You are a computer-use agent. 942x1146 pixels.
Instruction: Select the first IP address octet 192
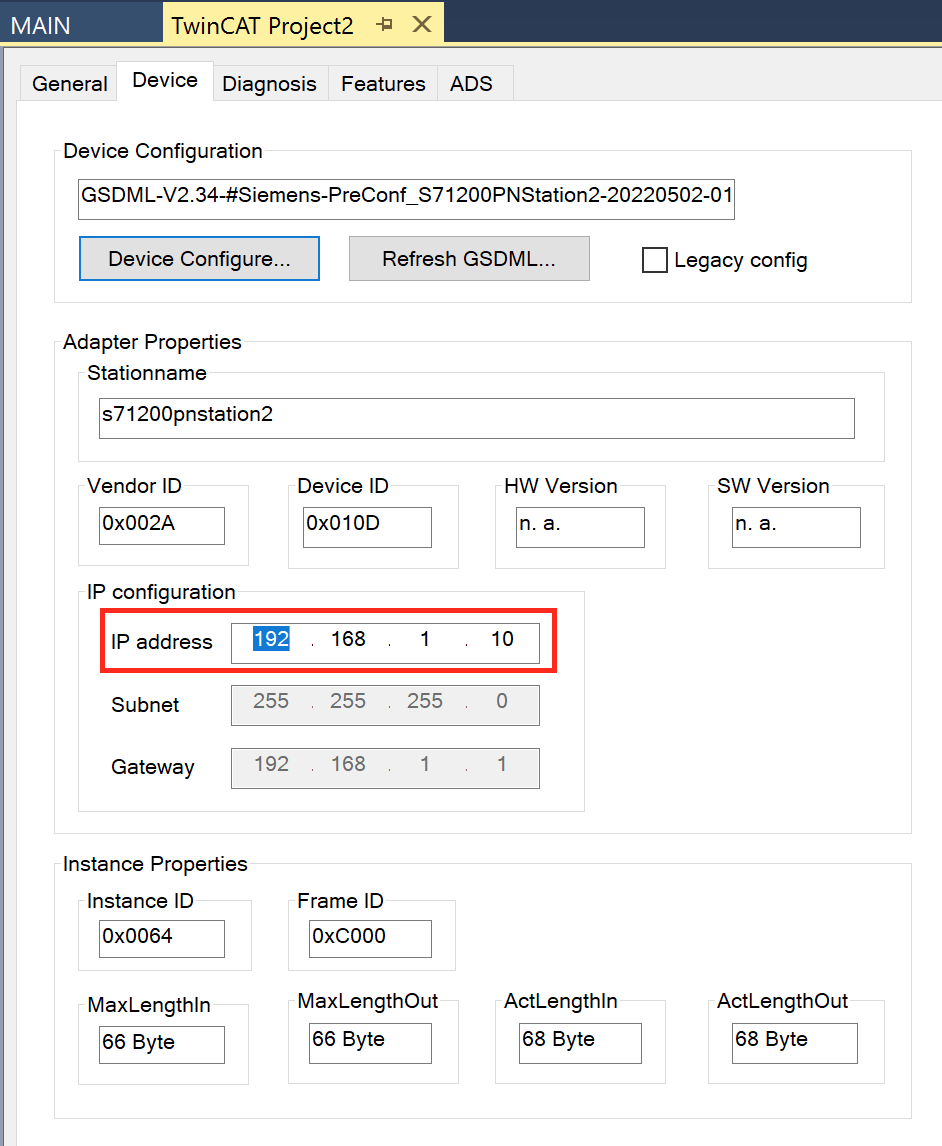(271, 639)
